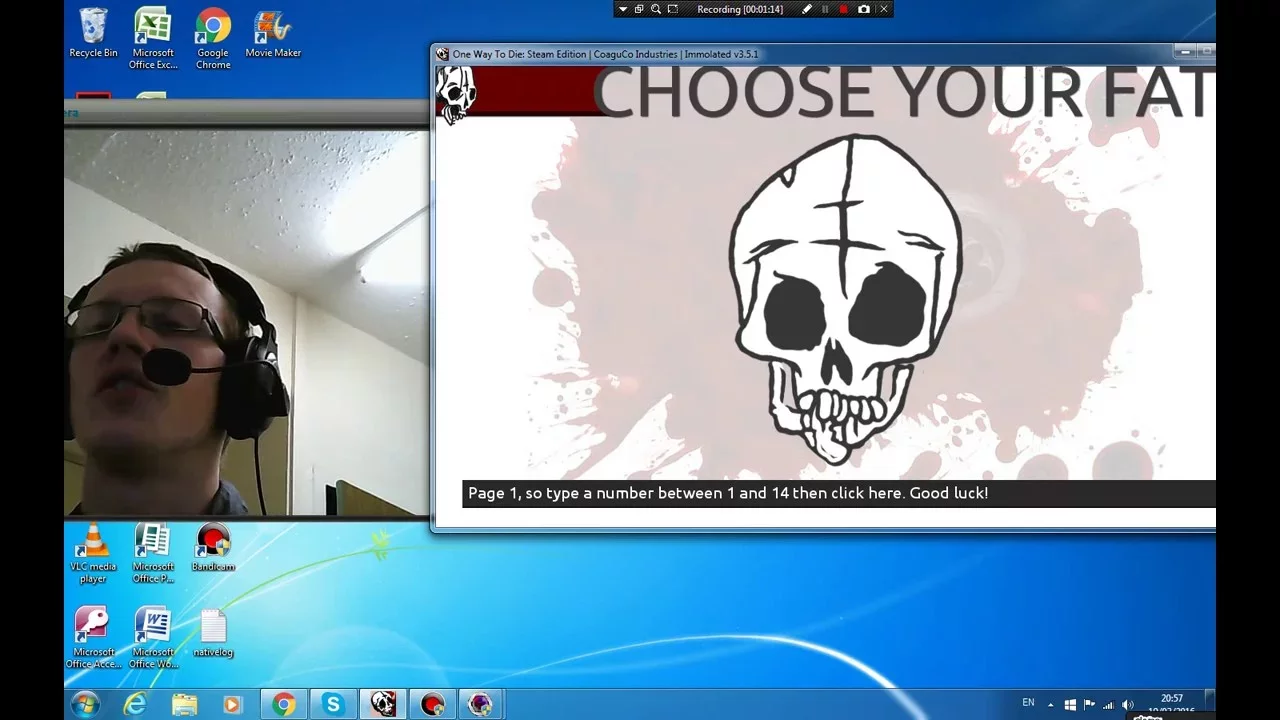Close the recording control bar
Screen dimensions: 1280x720
point(883,9)
